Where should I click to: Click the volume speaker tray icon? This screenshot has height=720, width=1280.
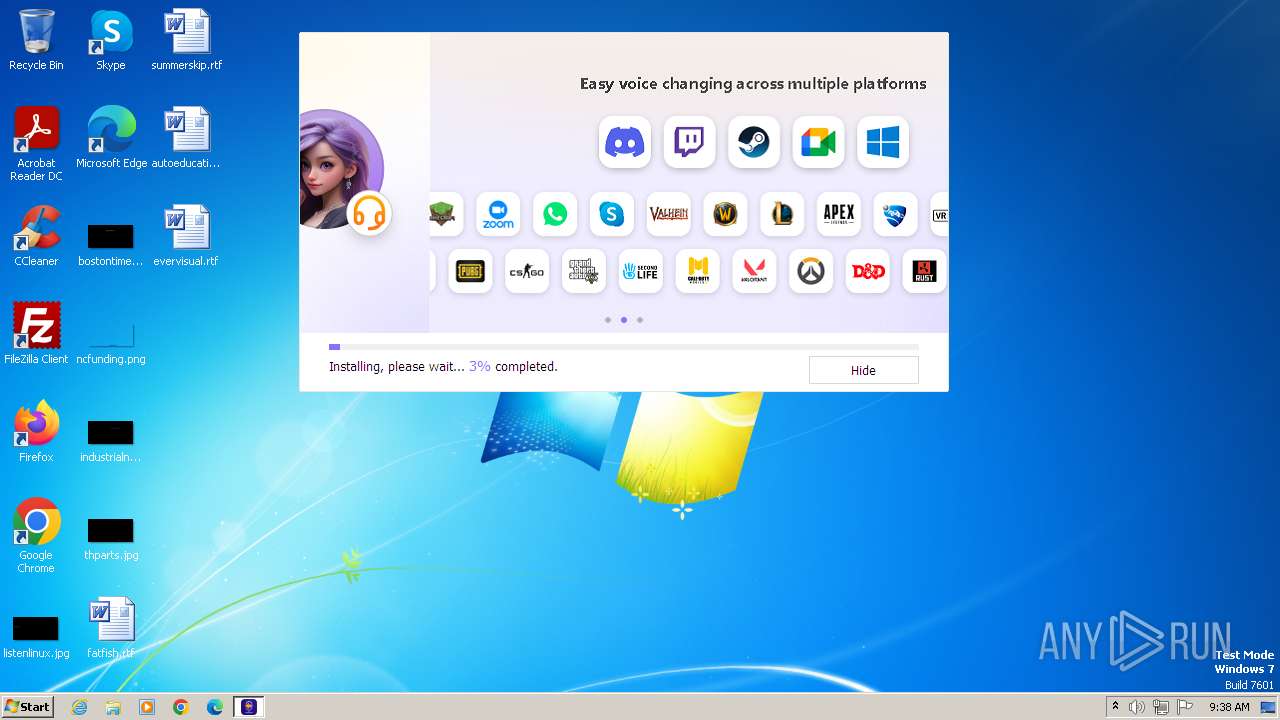1137,707
